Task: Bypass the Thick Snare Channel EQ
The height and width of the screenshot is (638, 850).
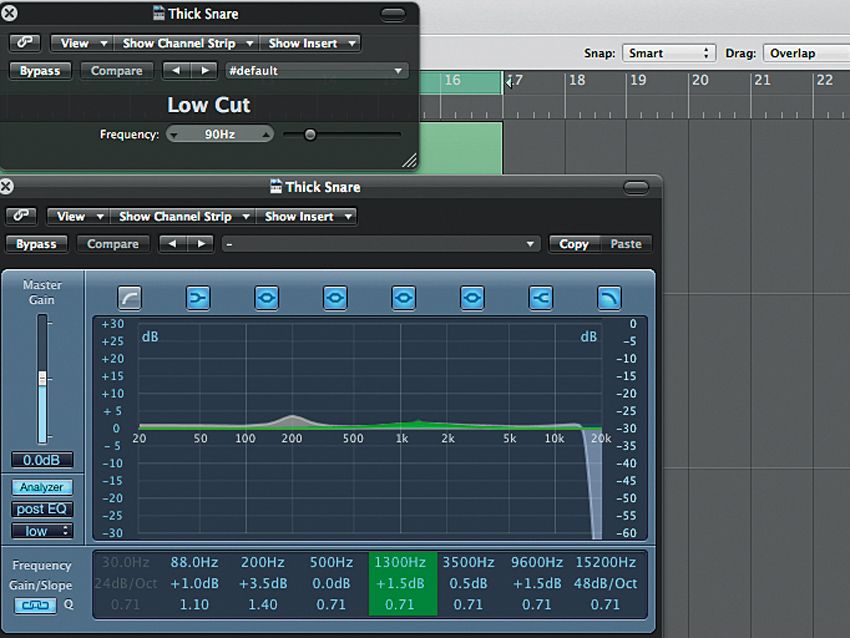Action: pyautogui.click(x=36, y=243)
